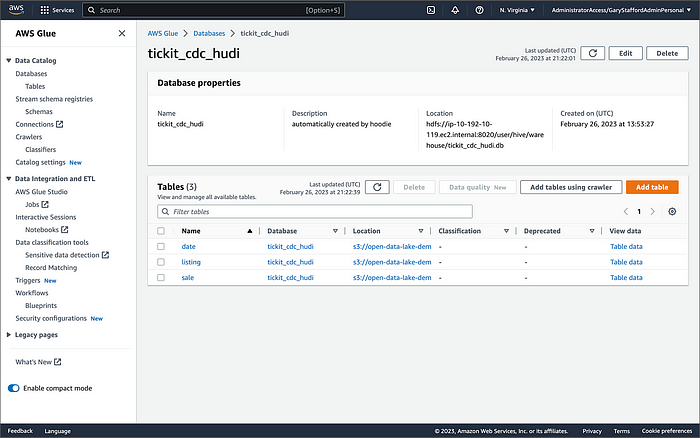Image resolution: width=700 pixels, height=438 pixels.
Task: Open Stream schema registries
Action: click(54, 99)
